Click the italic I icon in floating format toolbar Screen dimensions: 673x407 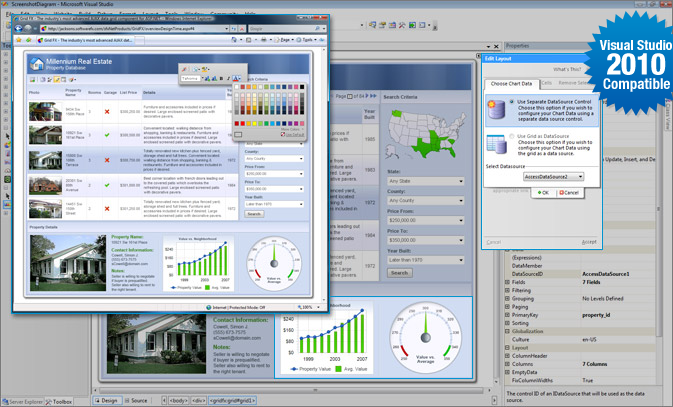(228, 79)
